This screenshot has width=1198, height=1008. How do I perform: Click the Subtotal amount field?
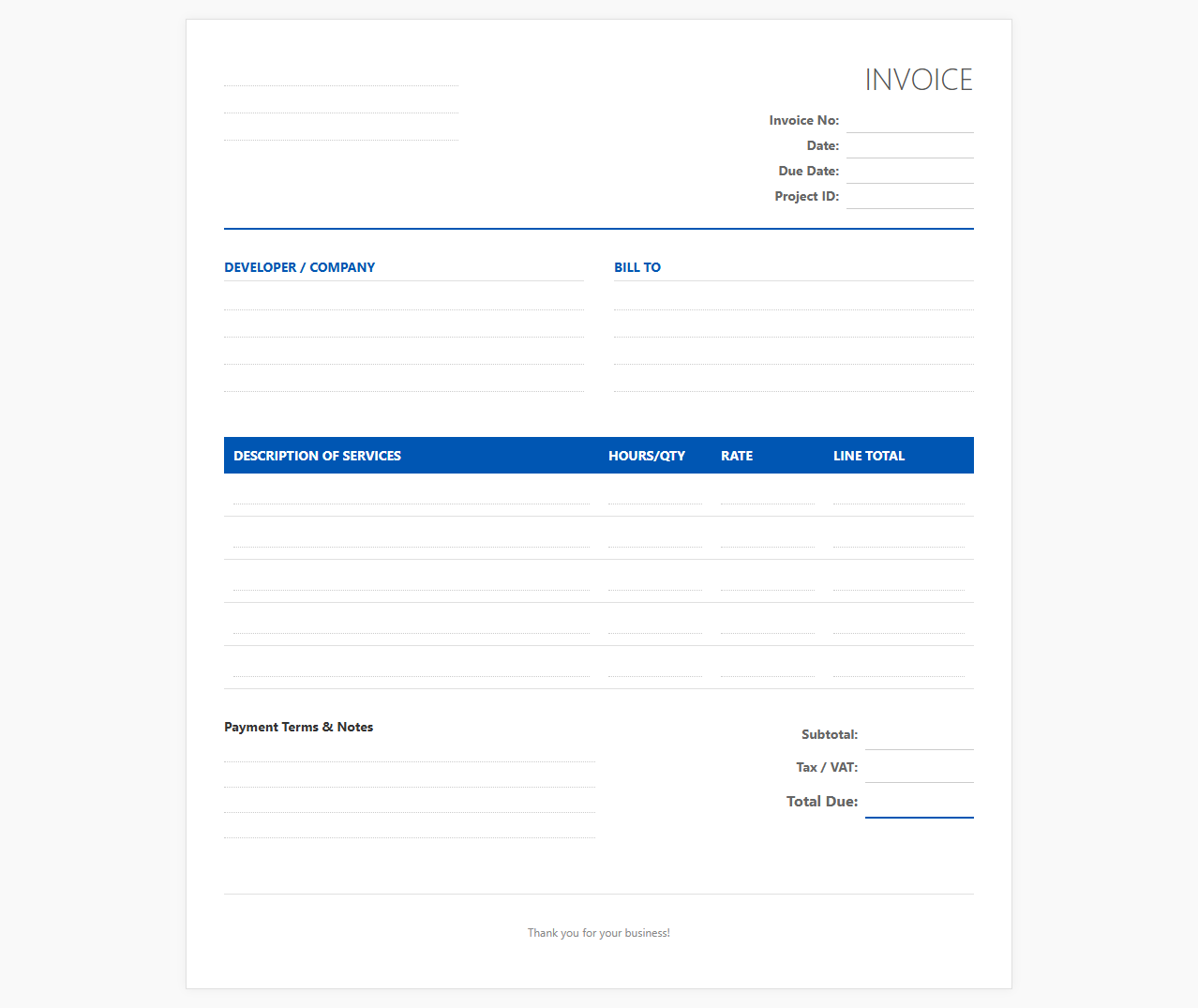point(920,735)
